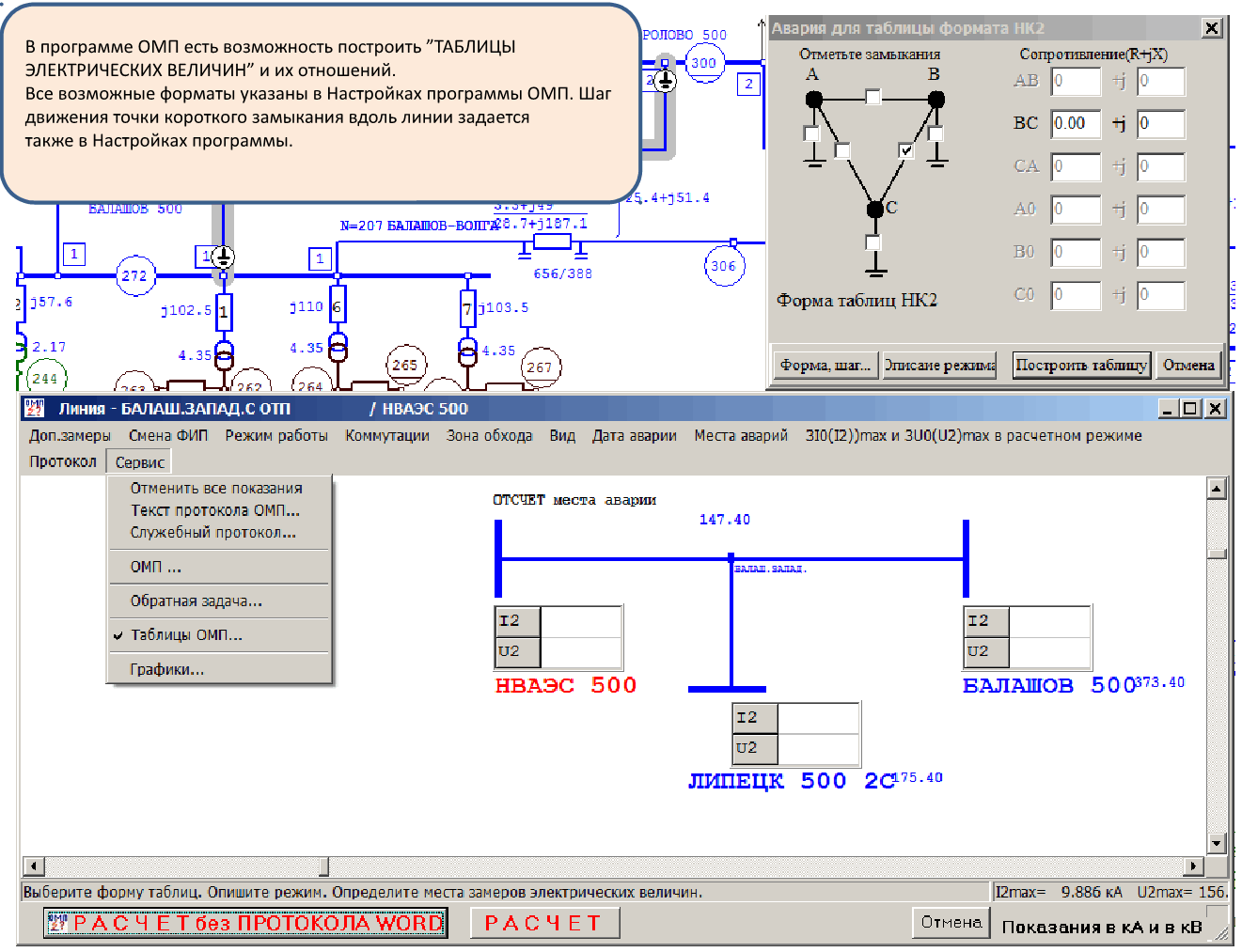The image size is (1242, 952).
Task: Click the red 'РАСЧЕТ' button
Action: (543, 923)
